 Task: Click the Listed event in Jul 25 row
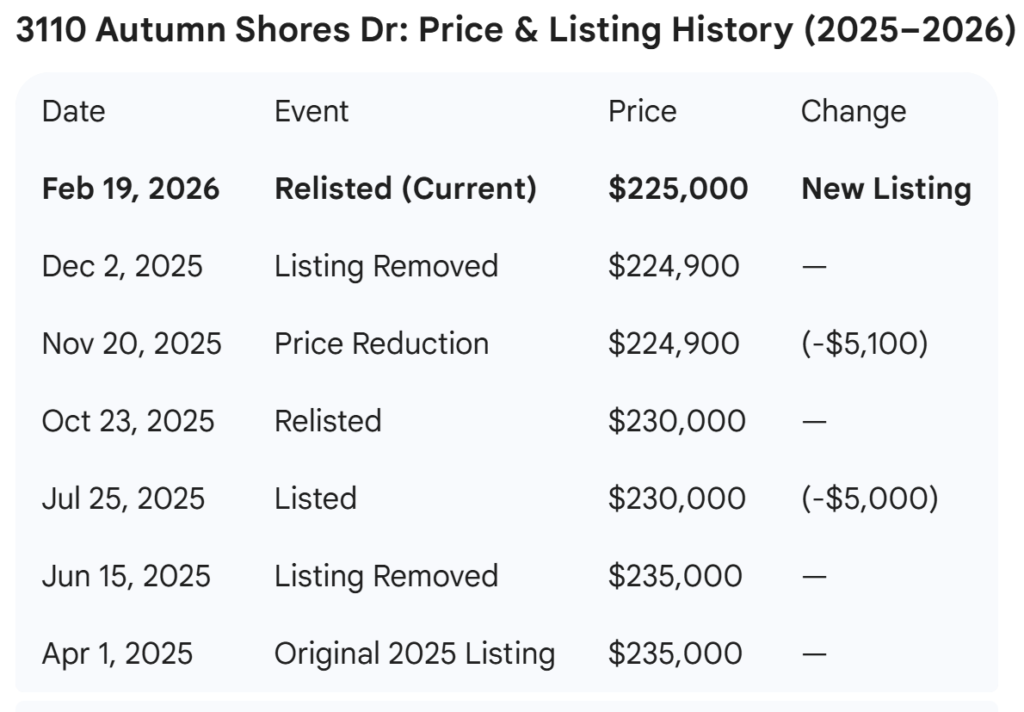pyautogui.click(x=315, y=498)
